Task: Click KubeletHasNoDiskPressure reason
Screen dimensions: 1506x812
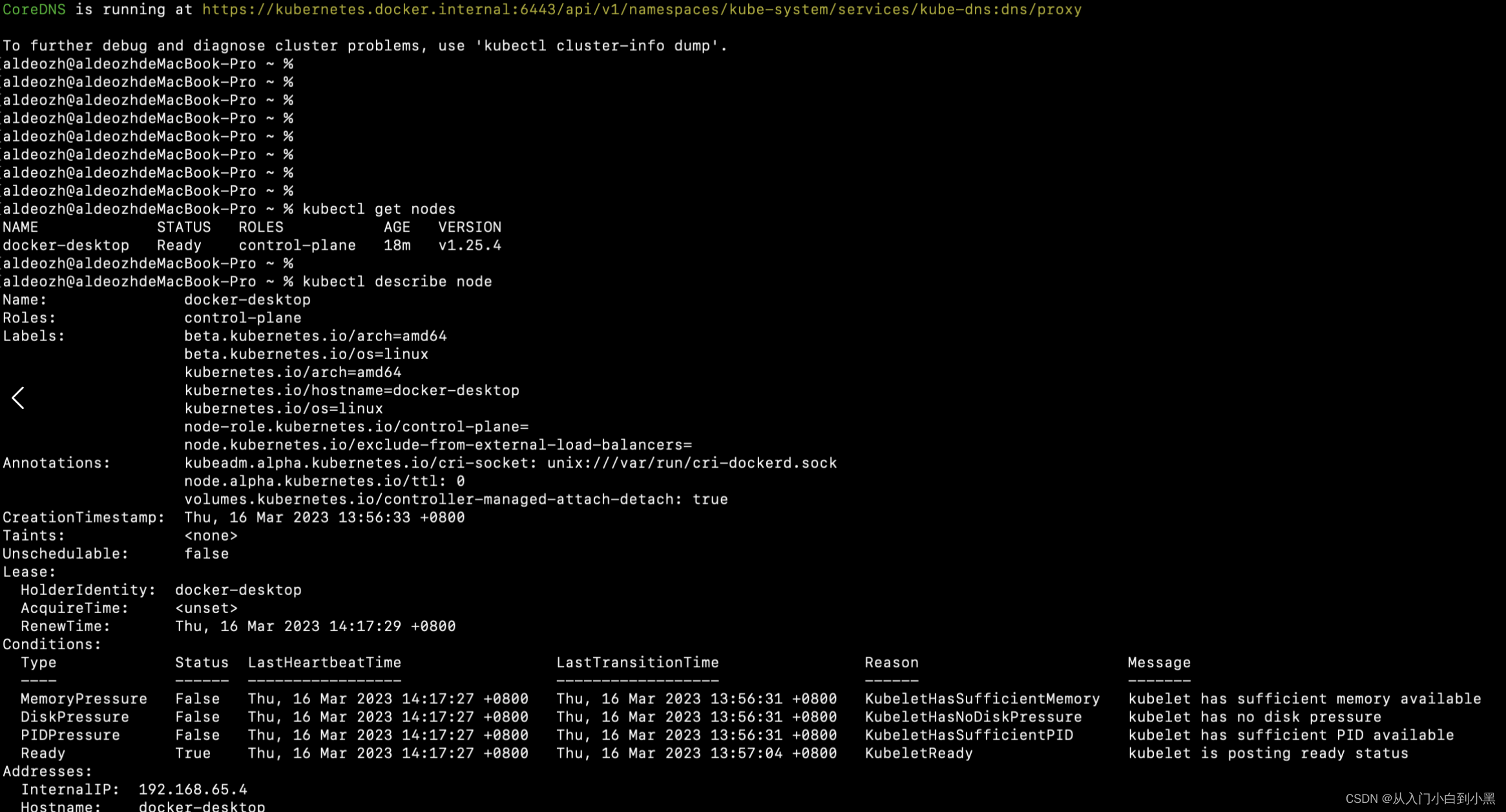Action: [x=973, y=717]
